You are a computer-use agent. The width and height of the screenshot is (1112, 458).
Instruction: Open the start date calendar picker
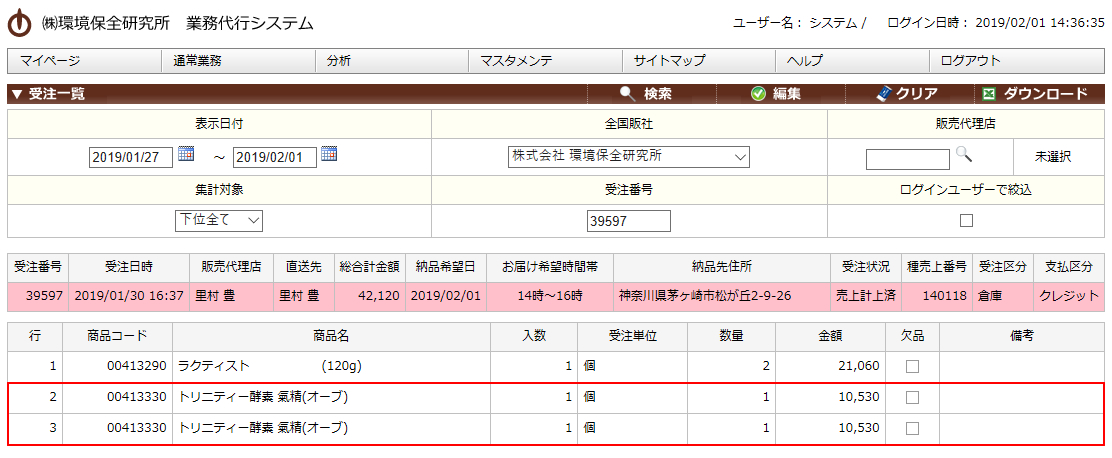(186, 155)
